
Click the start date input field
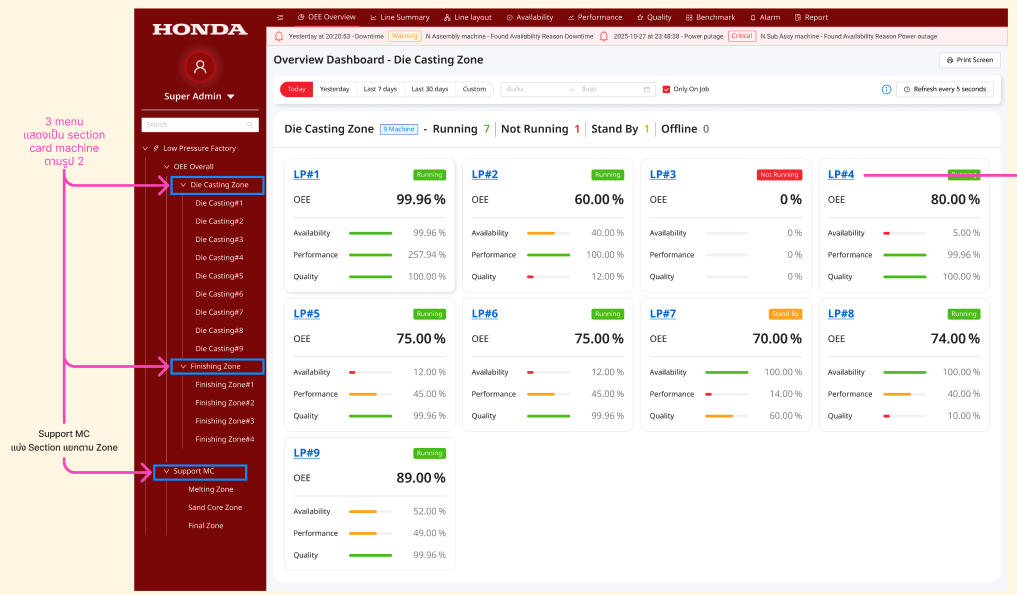pyautogui.click(x=535, y=89)
